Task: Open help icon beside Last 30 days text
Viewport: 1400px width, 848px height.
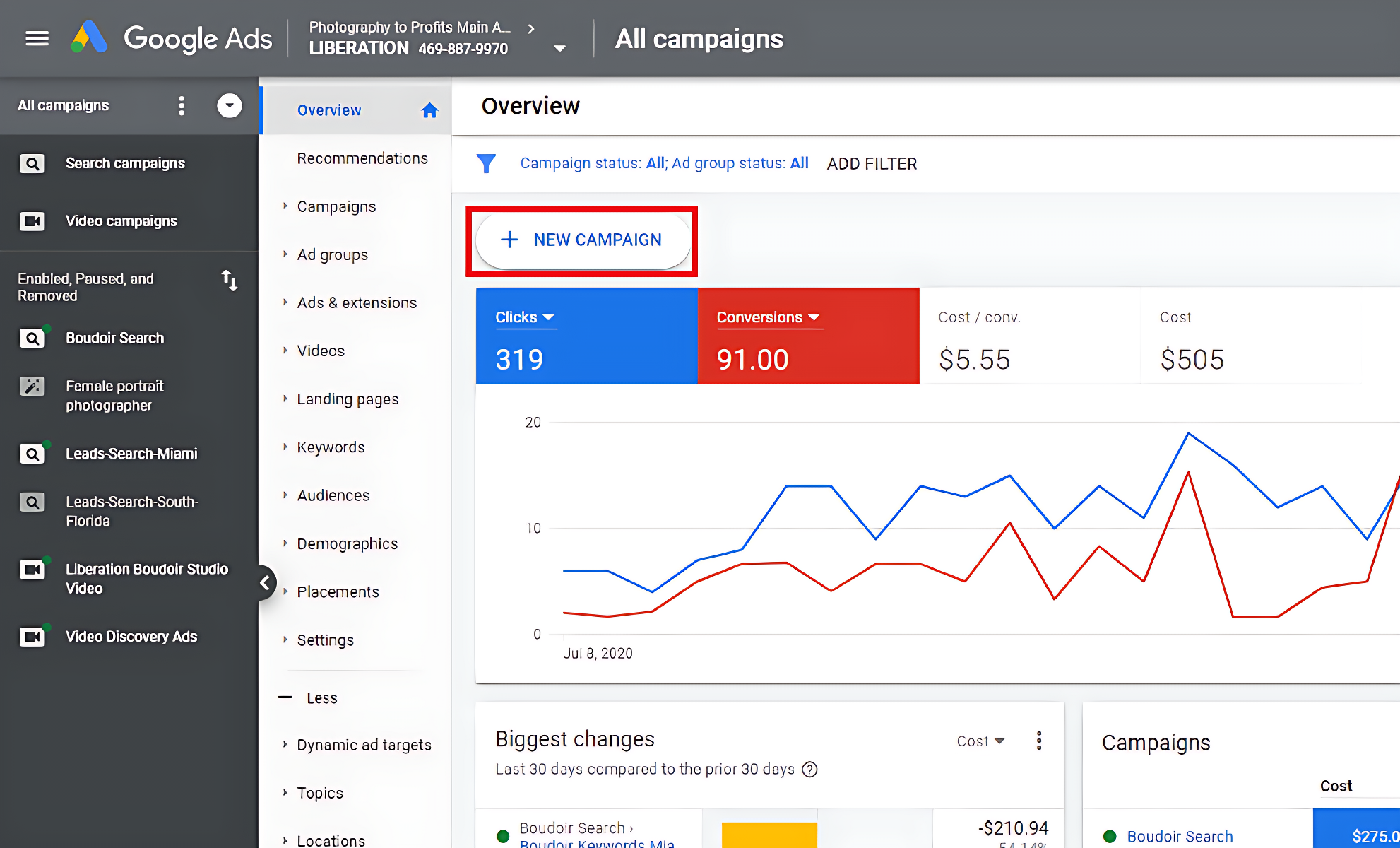Action: 810,770
